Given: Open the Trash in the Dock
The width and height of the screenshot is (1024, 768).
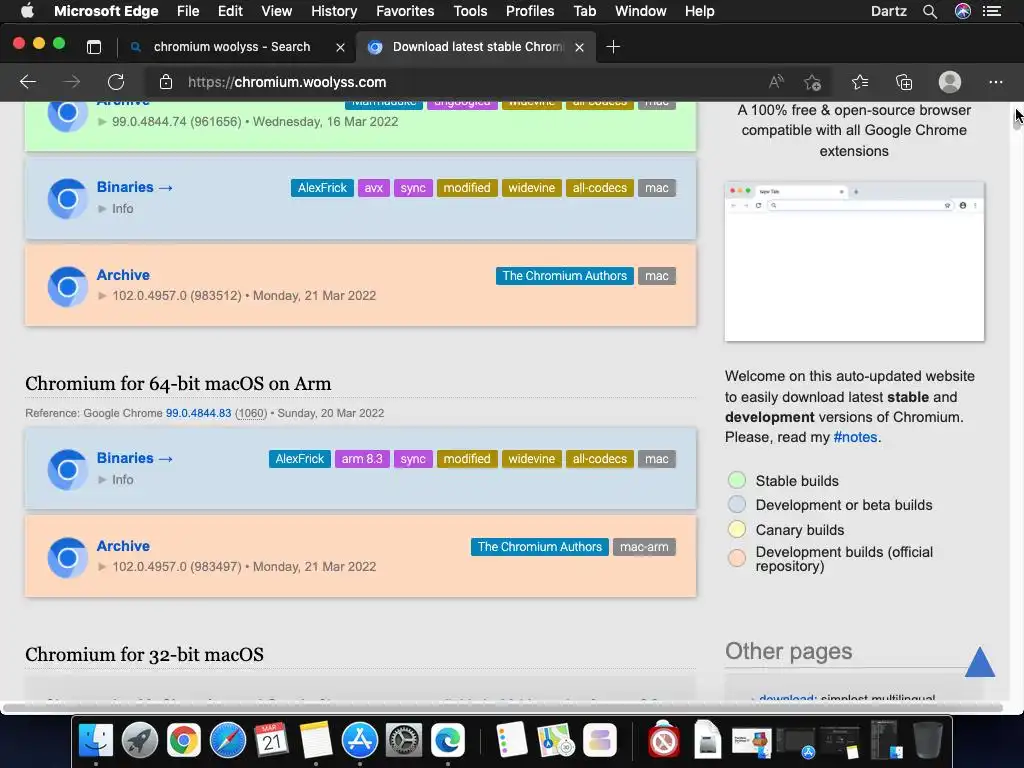Looking at the screenshot, I should click(x=927, y=740).
